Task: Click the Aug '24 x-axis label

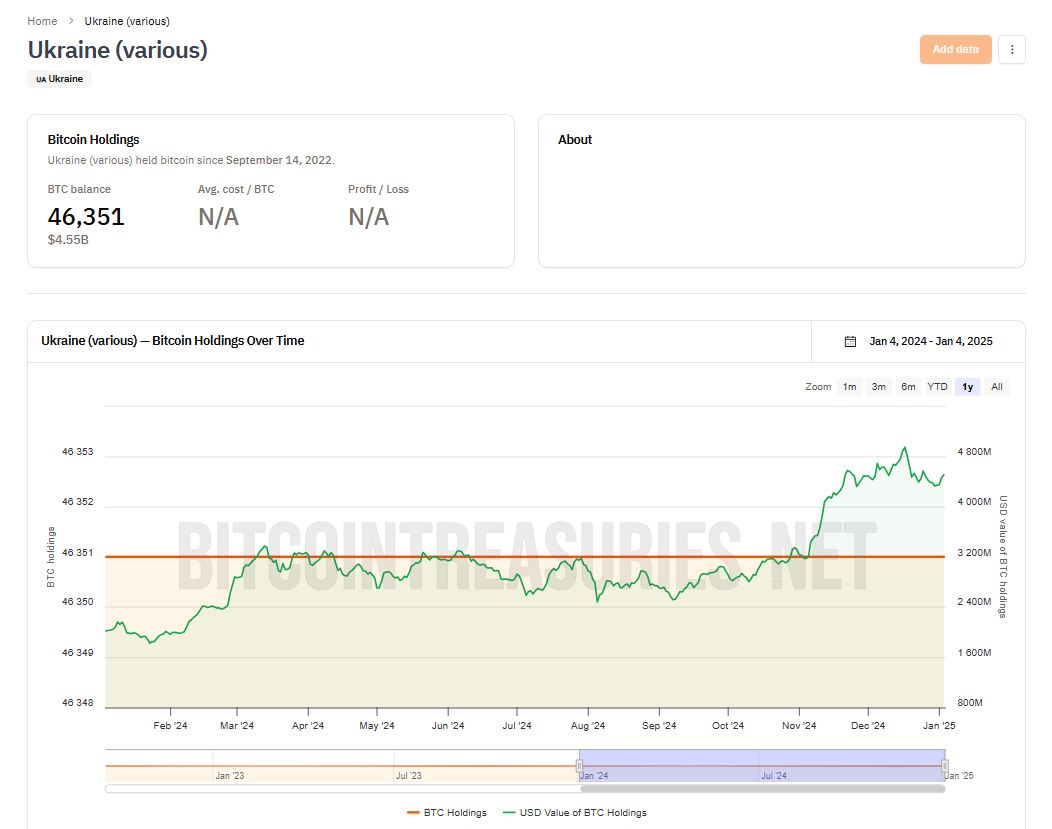Action: (x=588, y=726)
